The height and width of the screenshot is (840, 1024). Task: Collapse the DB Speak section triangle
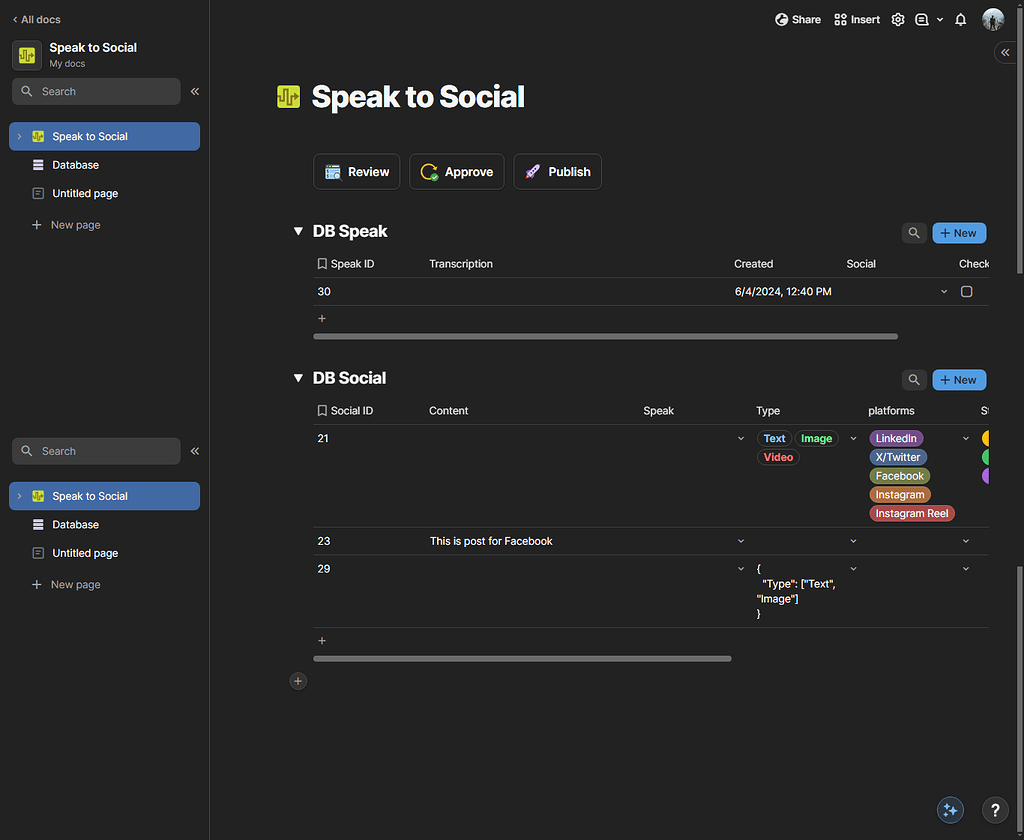(298, 230)
